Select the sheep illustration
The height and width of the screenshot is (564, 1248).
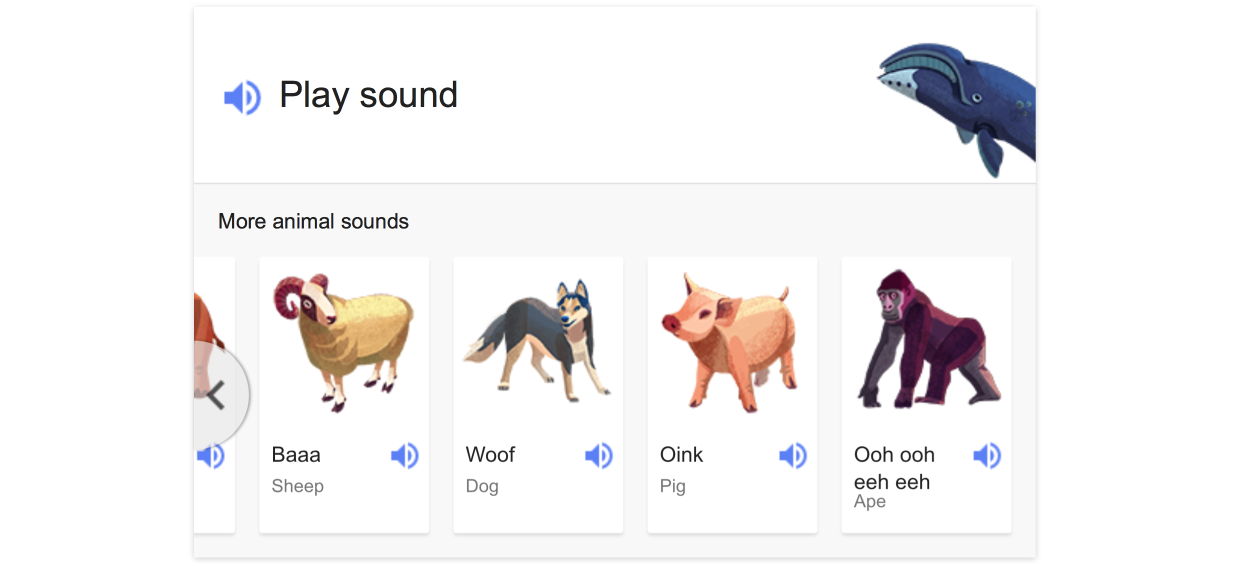coord(343,340)
